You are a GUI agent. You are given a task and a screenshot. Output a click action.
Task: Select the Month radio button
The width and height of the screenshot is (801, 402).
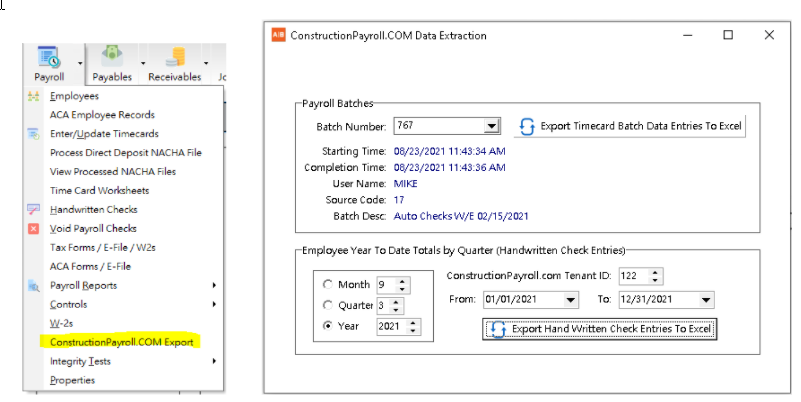point(328,284)
